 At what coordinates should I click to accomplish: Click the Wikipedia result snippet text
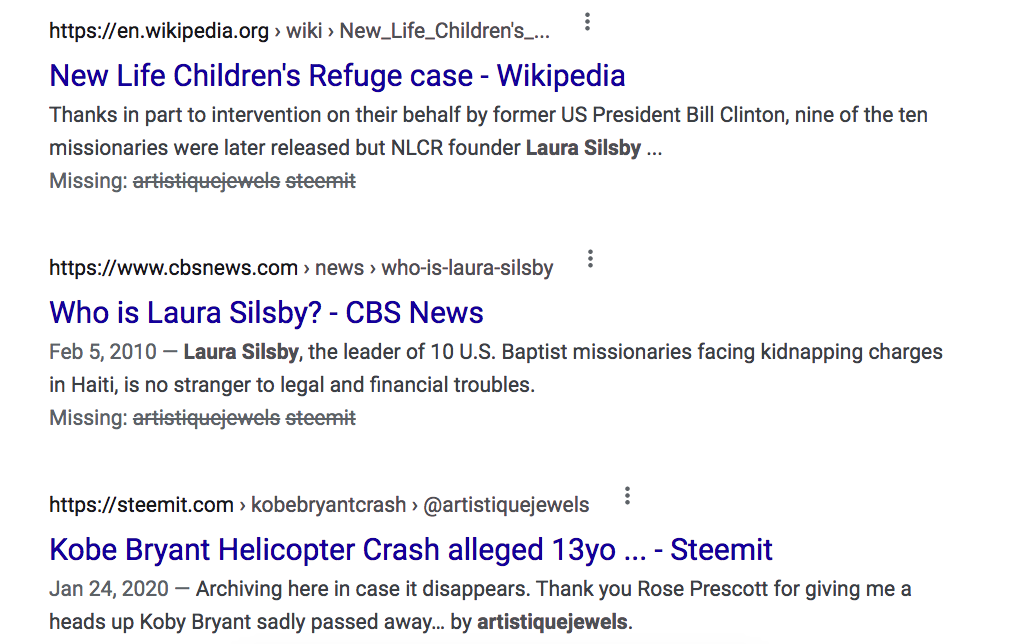pyautogui.click(x=489, y=131)
